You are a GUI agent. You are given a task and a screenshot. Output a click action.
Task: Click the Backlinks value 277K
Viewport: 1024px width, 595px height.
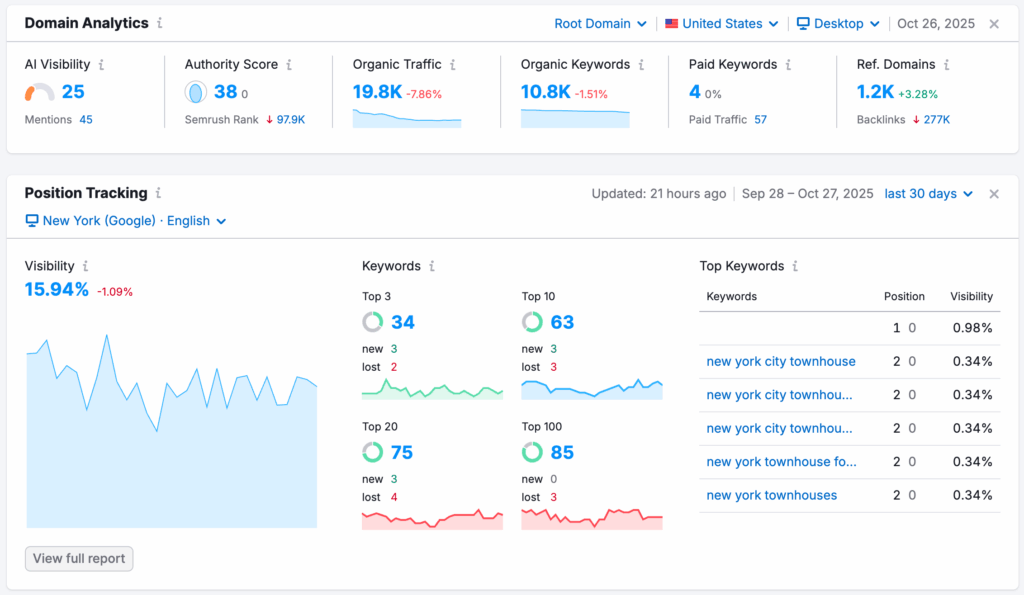click(936, 119)
